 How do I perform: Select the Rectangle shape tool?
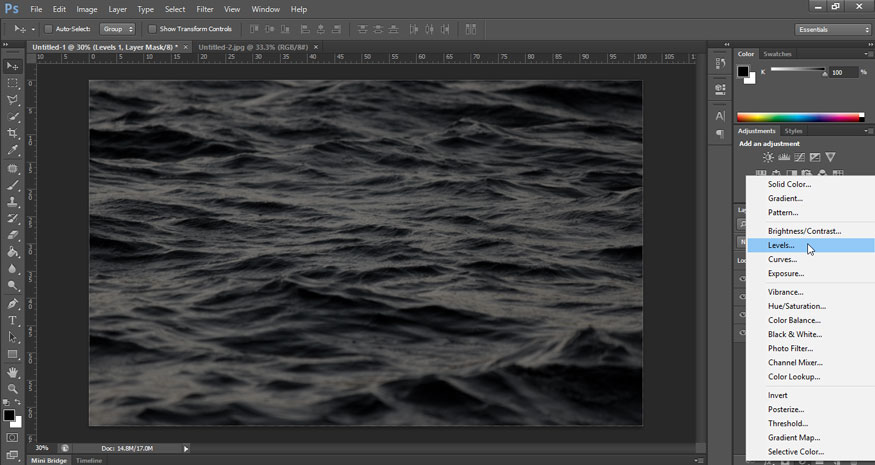[x=12, y=354]
